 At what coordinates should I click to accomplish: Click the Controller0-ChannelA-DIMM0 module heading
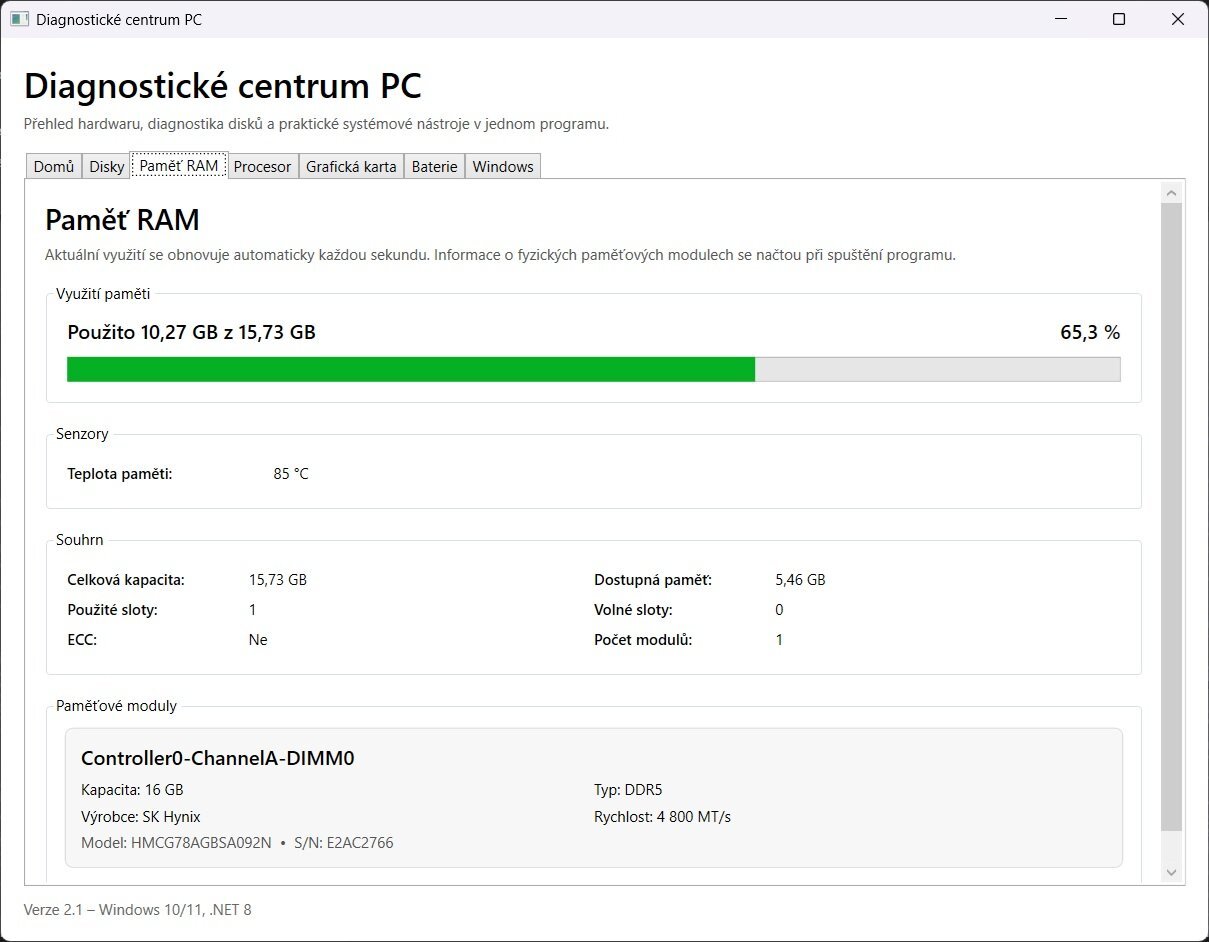[218, 758]
